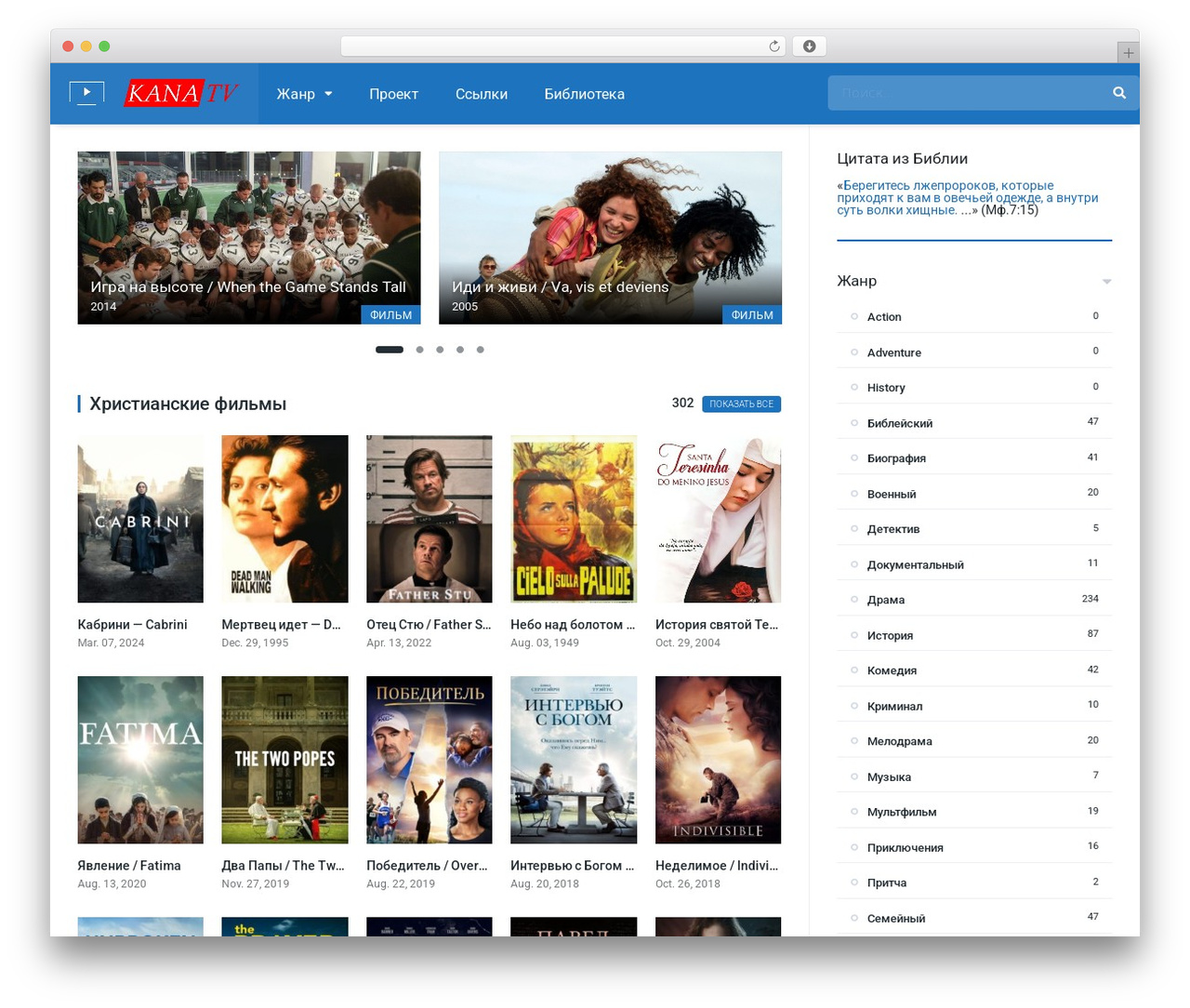The height and width of the screenshot is (1008, 1190).
Task: Select the third carousel slide dot
Action: click(x=440, y=350)
